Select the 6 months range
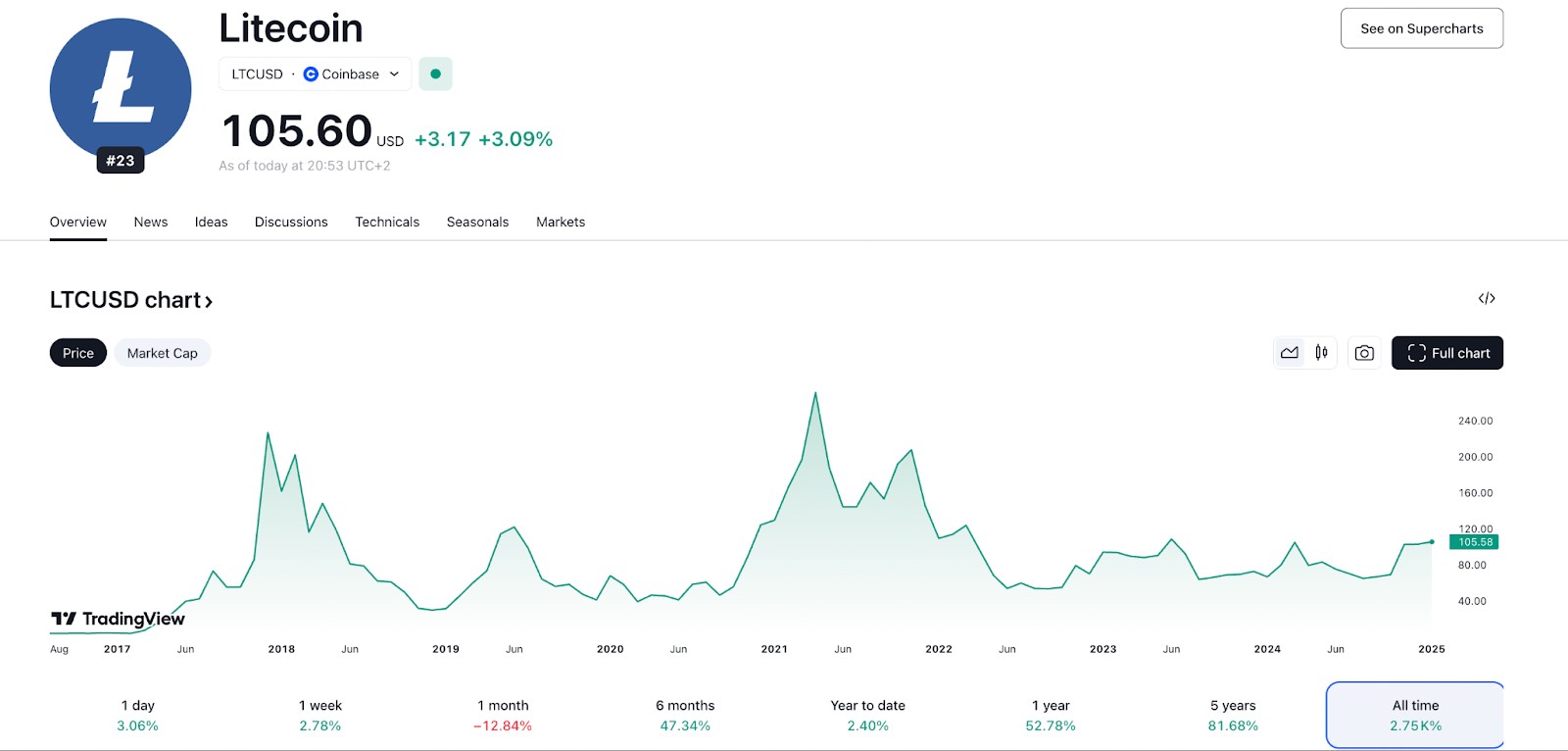This screenshot has height=751, width=1568. tap(685, 716)
